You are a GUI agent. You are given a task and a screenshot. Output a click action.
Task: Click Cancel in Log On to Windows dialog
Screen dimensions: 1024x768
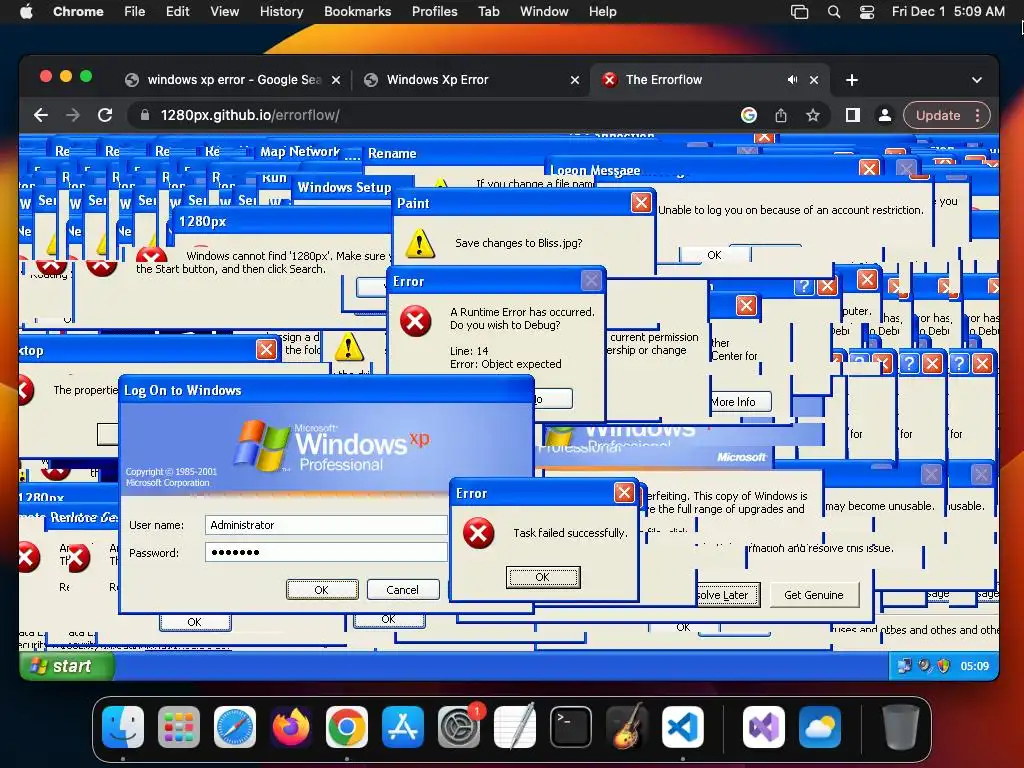tap(402, 590)
